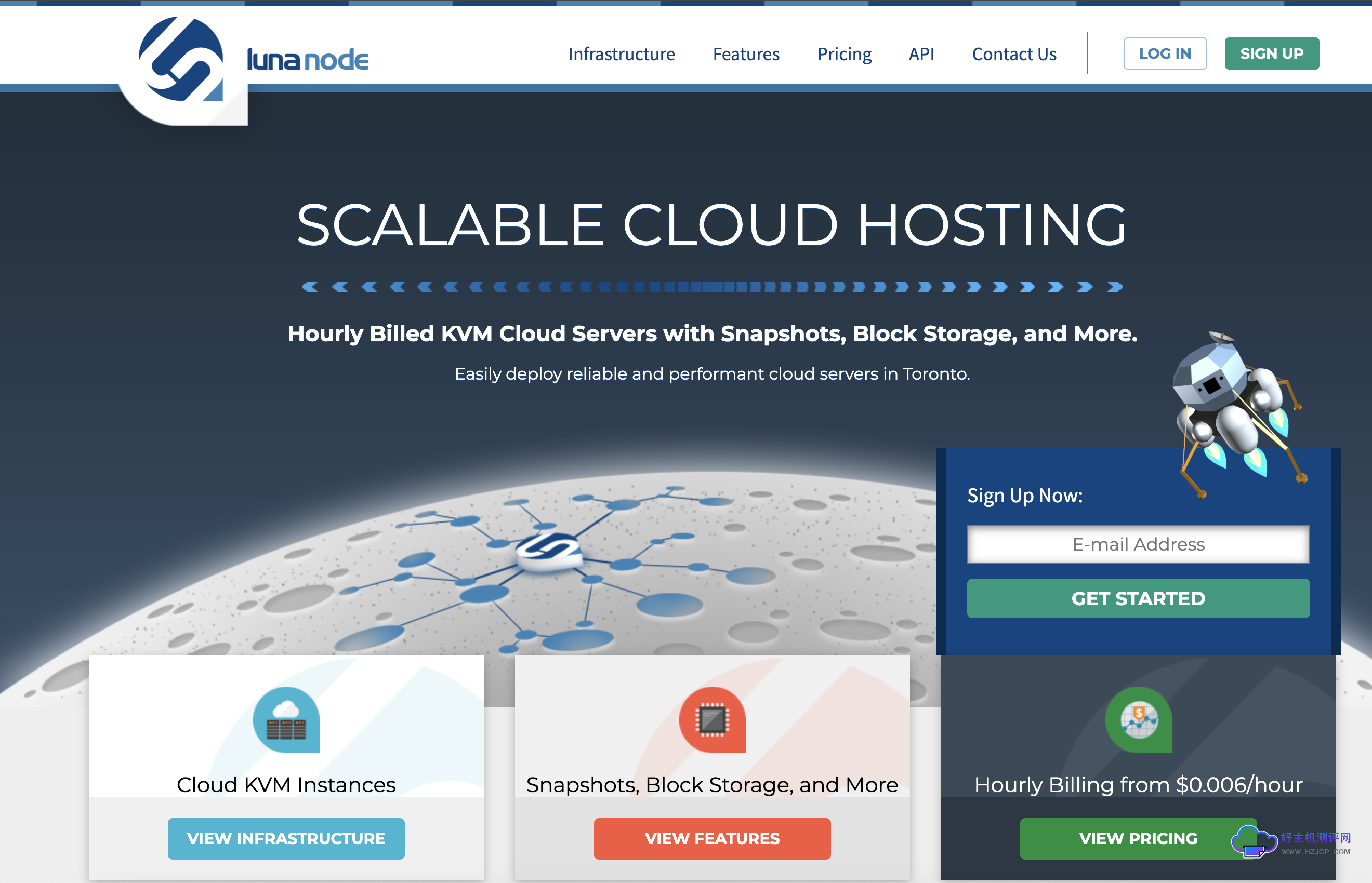
Task: Open the Pricing nav link
Action: (844, 54)
